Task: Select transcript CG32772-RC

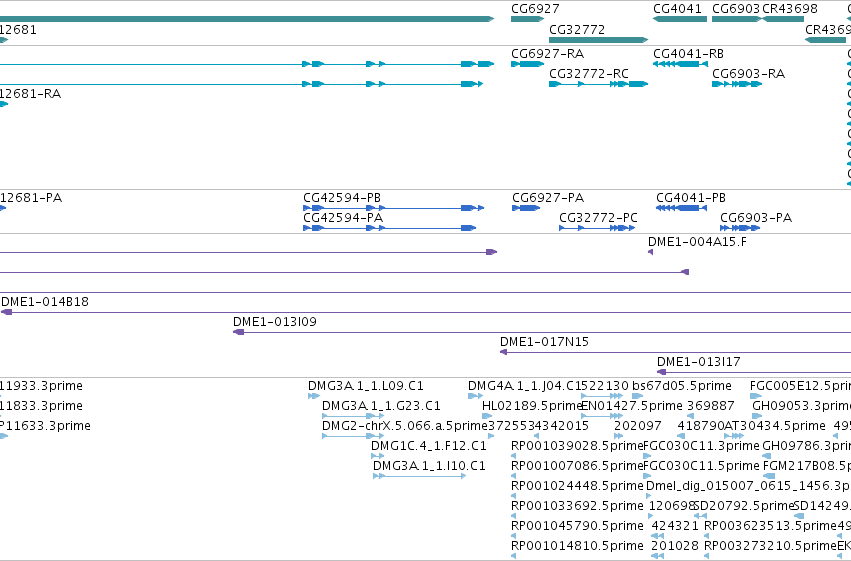Action: coord(599,84)
